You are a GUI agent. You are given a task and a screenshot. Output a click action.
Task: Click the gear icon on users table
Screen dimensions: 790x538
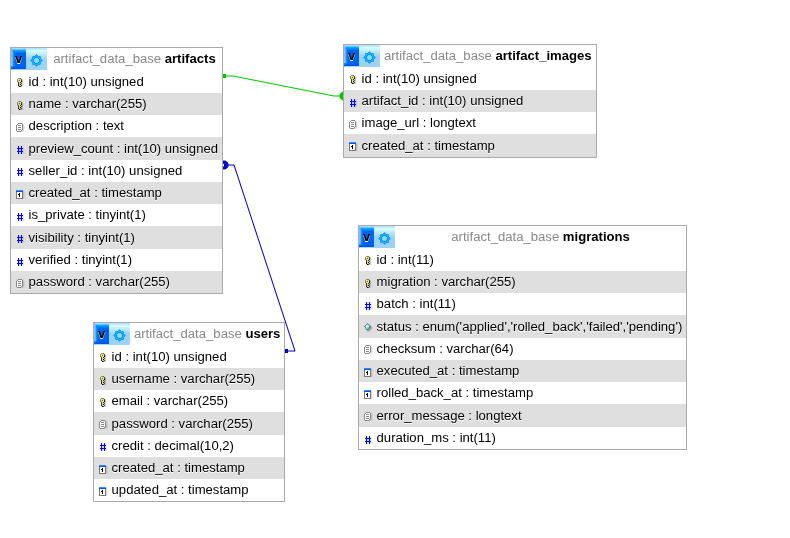click(119, 335)
